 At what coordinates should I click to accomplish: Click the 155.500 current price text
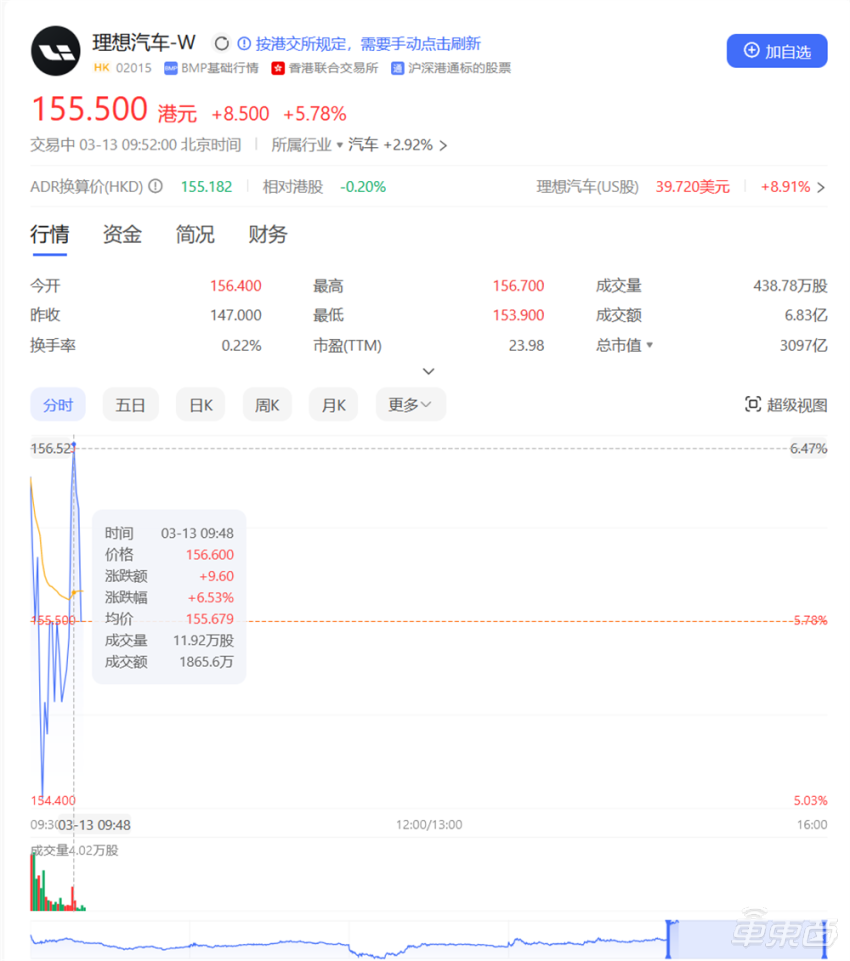point(89,109)
